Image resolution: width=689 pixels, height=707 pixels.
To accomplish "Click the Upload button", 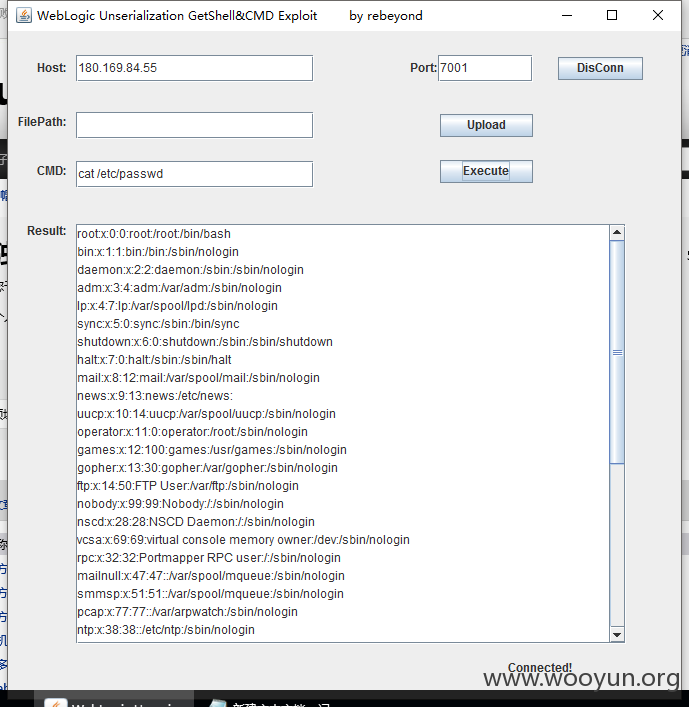I will coord(486,125).
